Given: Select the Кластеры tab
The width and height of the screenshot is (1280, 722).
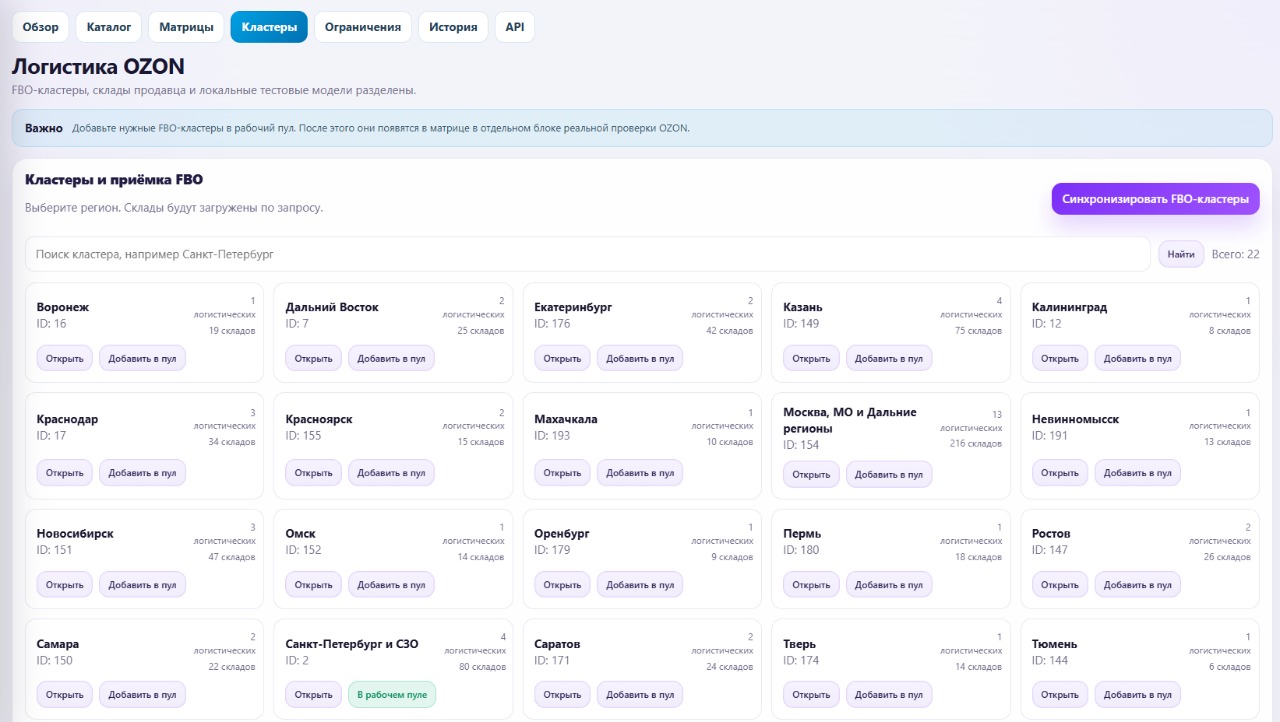Looking at the screenshot, I should point(269,27).
